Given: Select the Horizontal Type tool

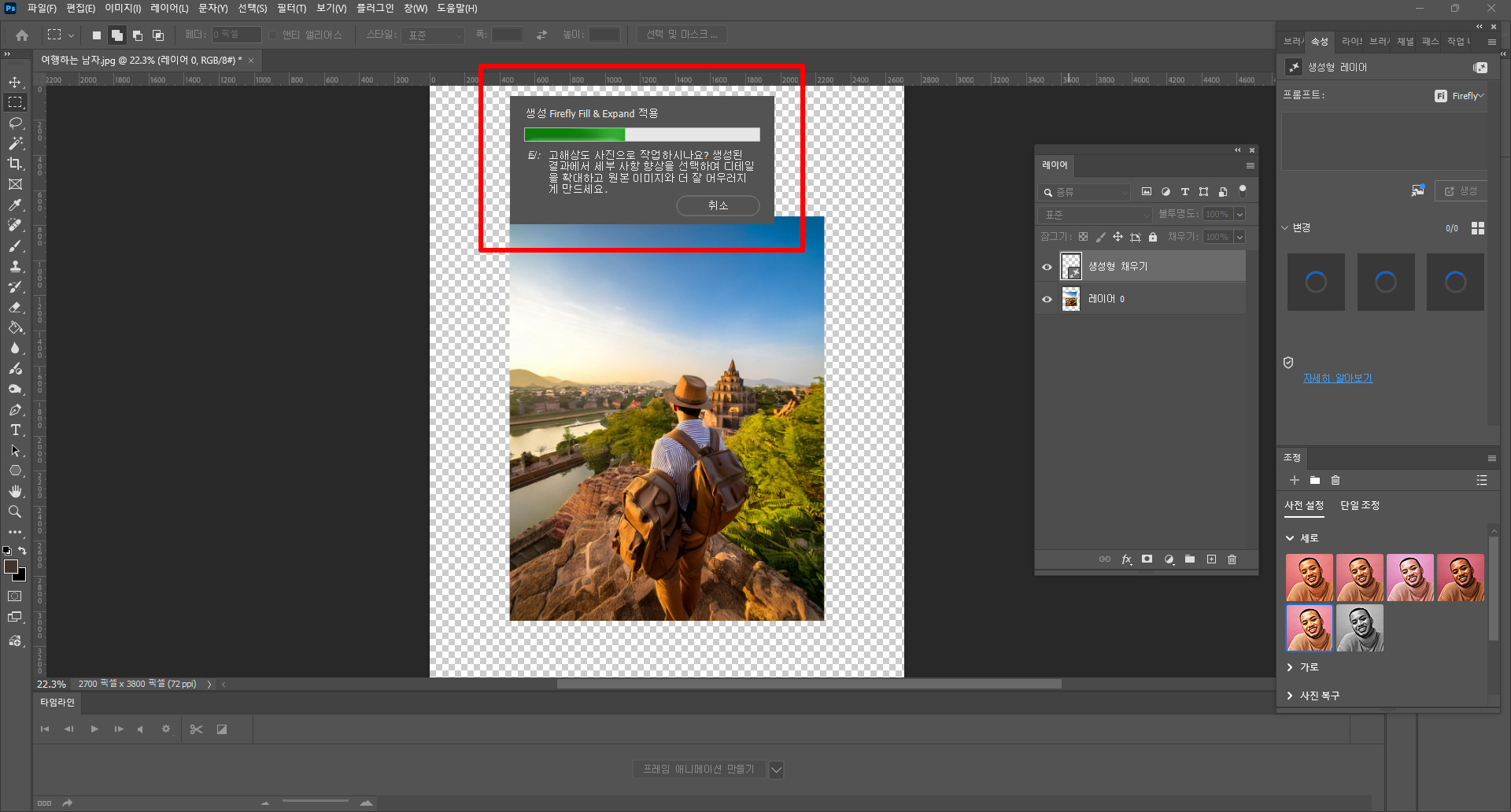Looking at the screenshot, I should coord(15,430).
